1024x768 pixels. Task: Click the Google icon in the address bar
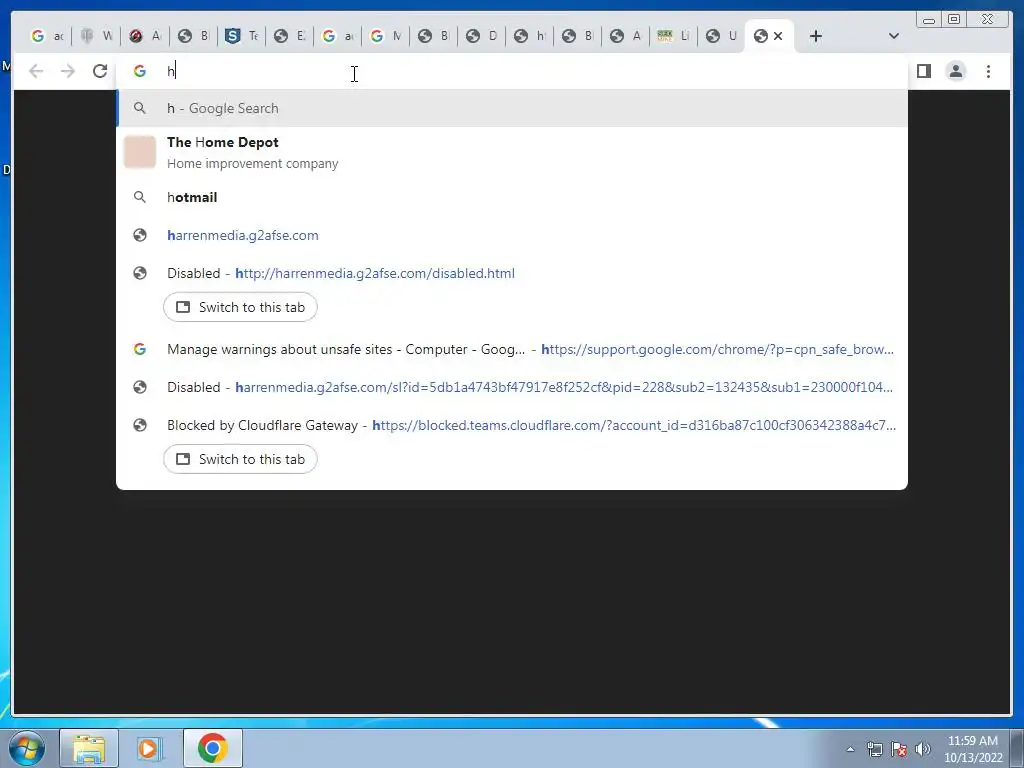(x=140, y=71)
